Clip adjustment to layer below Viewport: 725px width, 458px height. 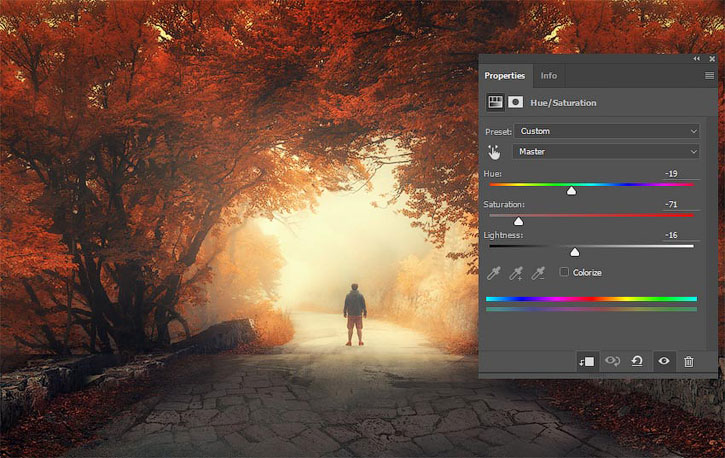[586, 361]
